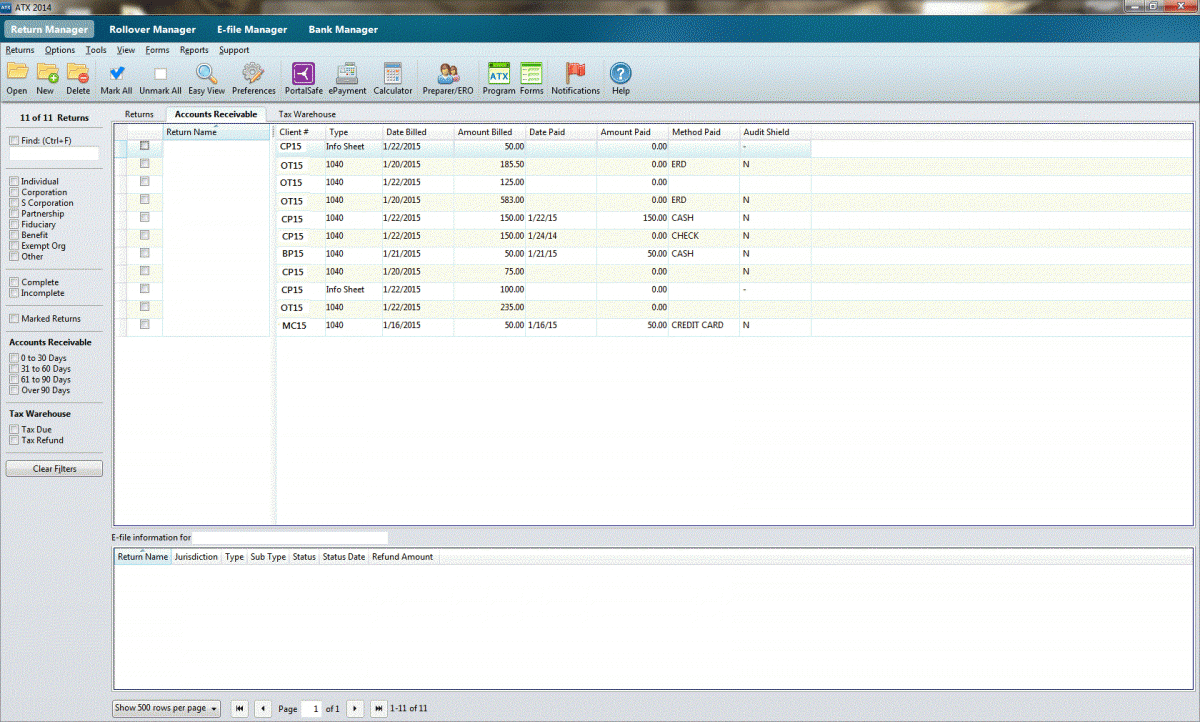Open the Options menu
The image size is (1200, 722).
pos(60,50)
